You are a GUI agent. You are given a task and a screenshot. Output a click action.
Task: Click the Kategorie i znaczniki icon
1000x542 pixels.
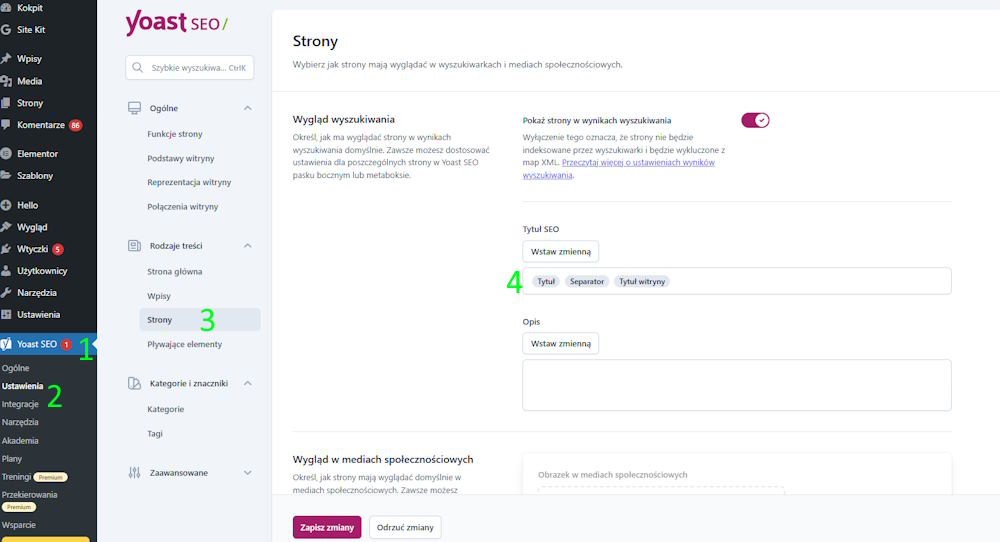coord(135,383)
